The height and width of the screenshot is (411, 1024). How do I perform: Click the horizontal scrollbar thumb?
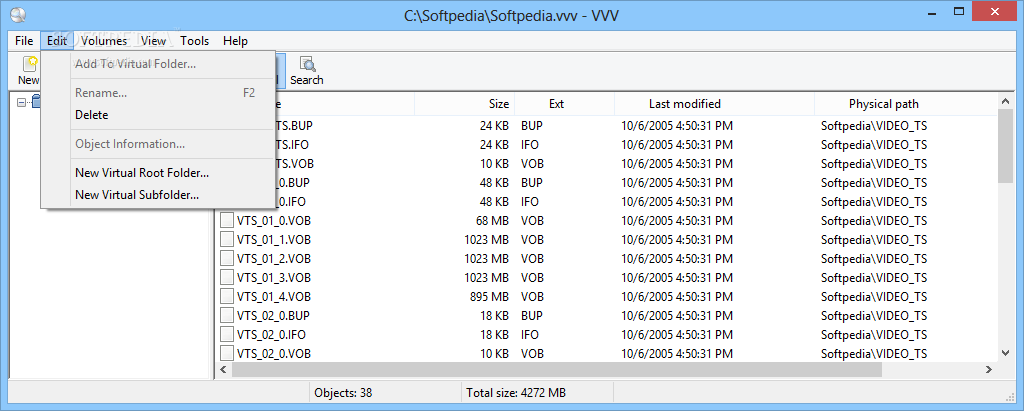pyautogui.click(x=556, y=370)
